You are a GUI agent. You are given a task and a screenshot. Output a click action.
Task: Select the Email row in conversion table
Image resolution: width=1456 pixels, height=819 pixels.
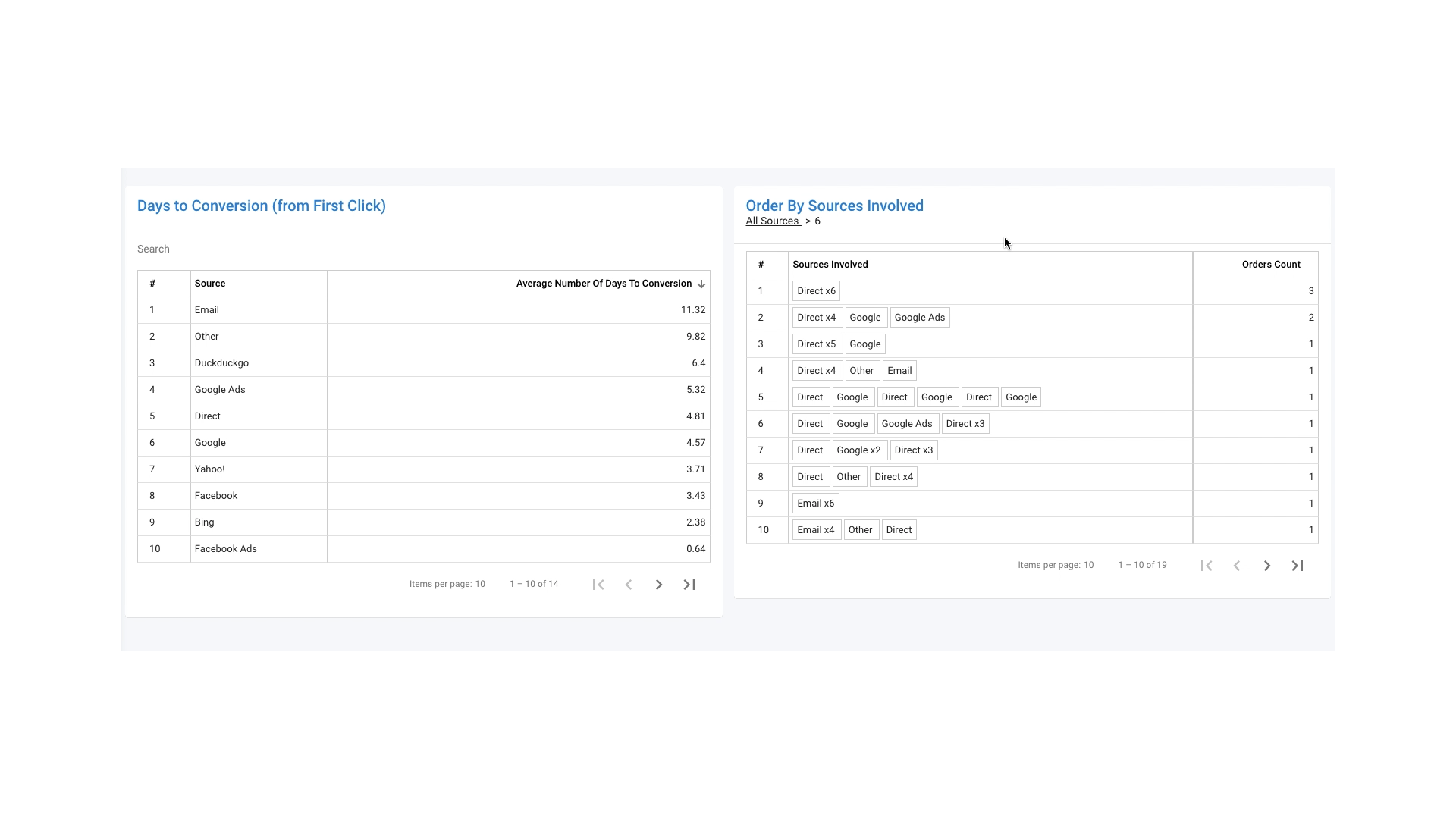tap(206, 310)
